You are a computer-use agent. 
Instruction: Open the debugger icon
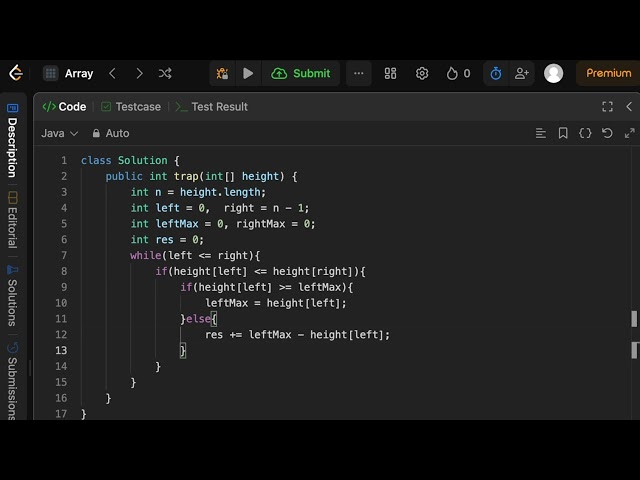[x=222, y=73]
